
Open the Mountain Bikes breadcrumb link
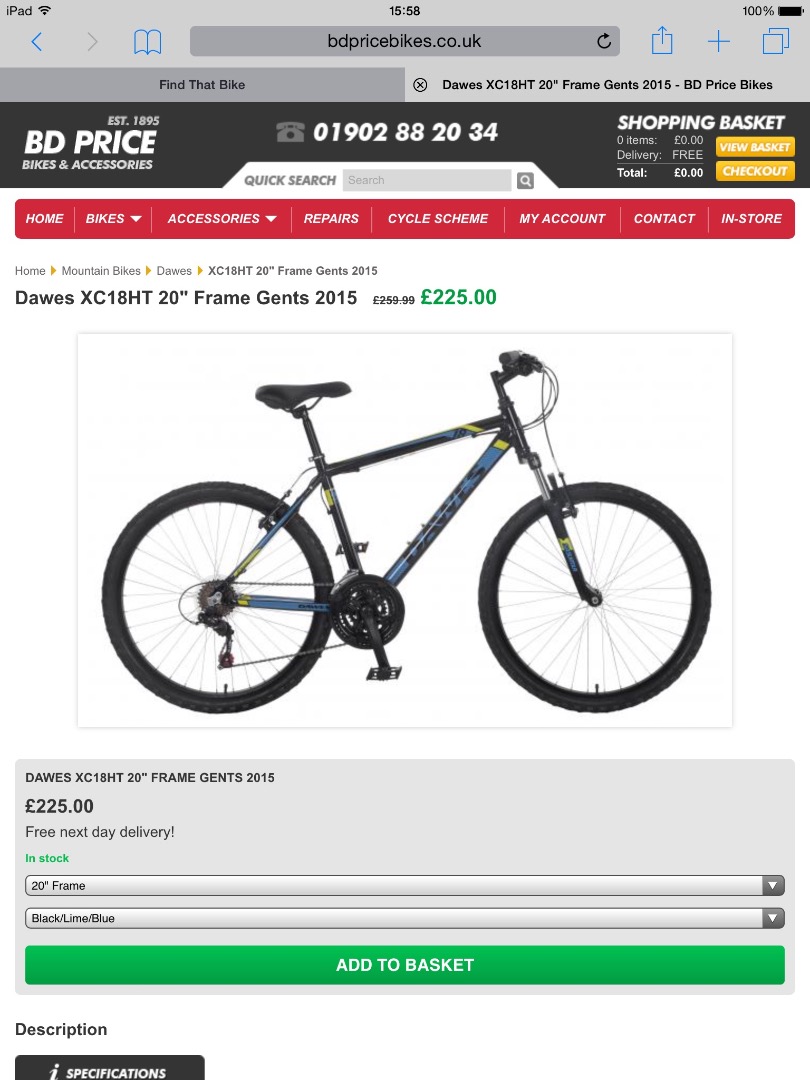(x=101, y=271)
